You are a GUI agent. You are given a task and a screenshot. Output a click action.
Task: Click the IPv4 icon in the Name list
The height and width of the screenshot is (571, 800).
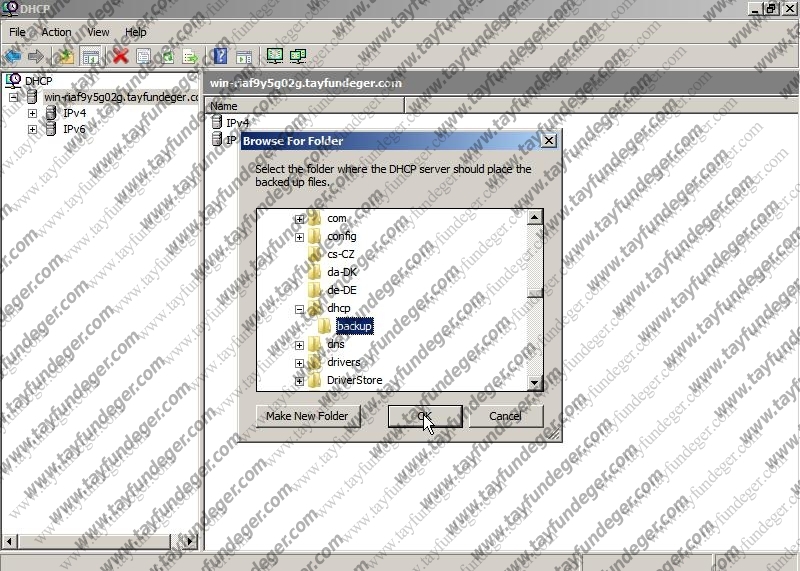217,122
